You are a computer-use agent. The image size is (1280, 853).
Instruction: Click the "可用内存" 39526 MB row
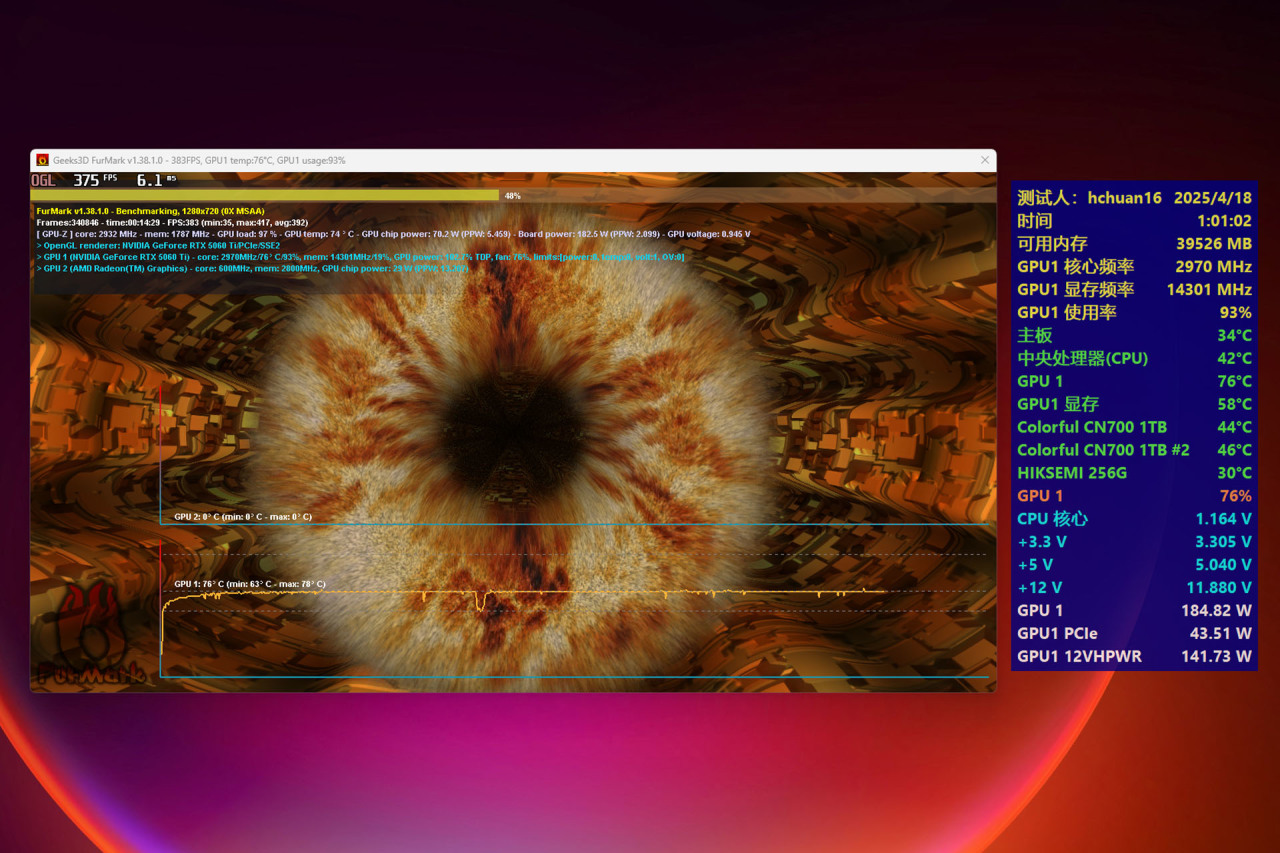(x=1134, y=244)
